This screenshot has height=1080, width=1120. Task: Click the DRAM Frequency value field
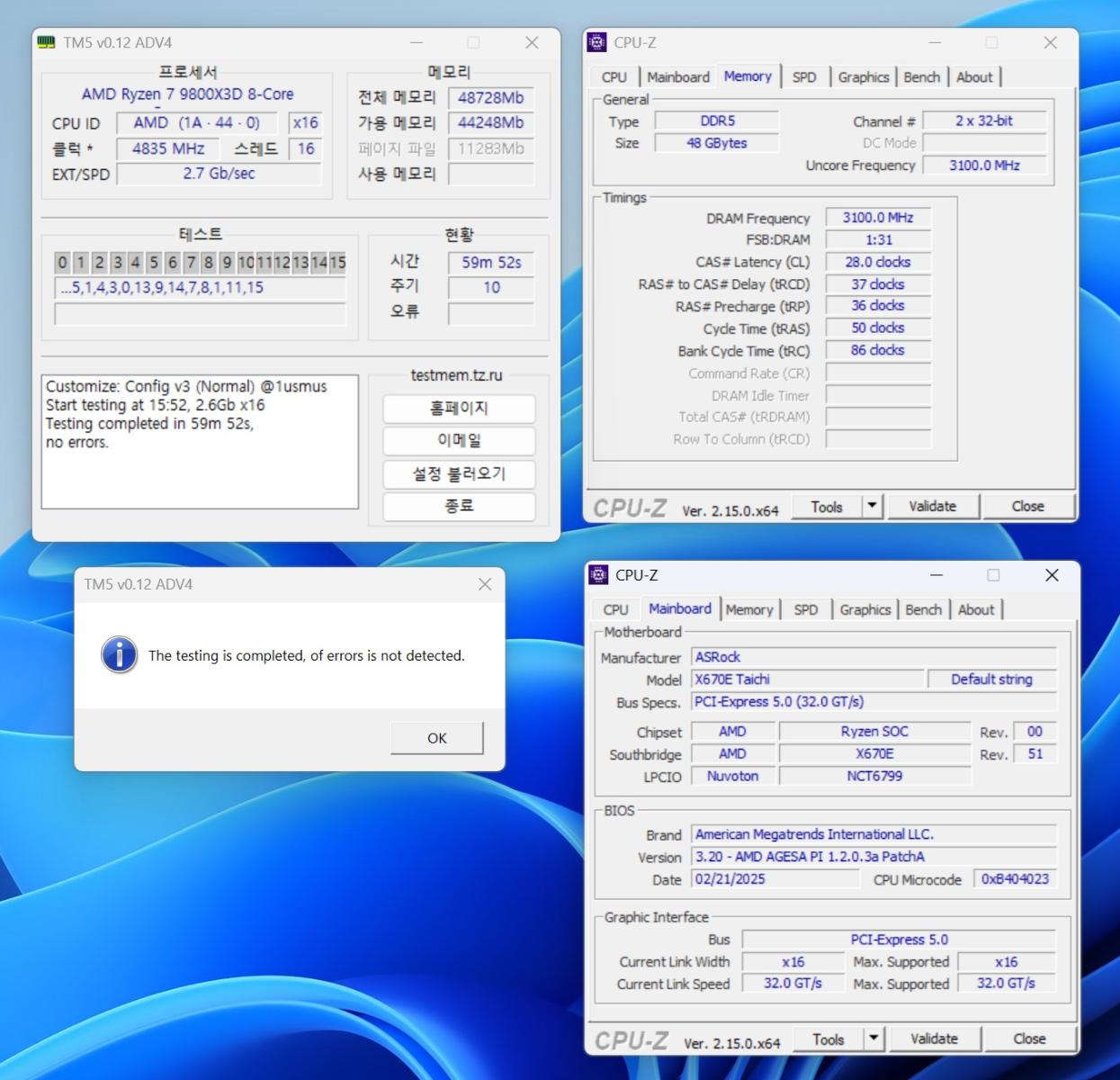click(877, 218)
